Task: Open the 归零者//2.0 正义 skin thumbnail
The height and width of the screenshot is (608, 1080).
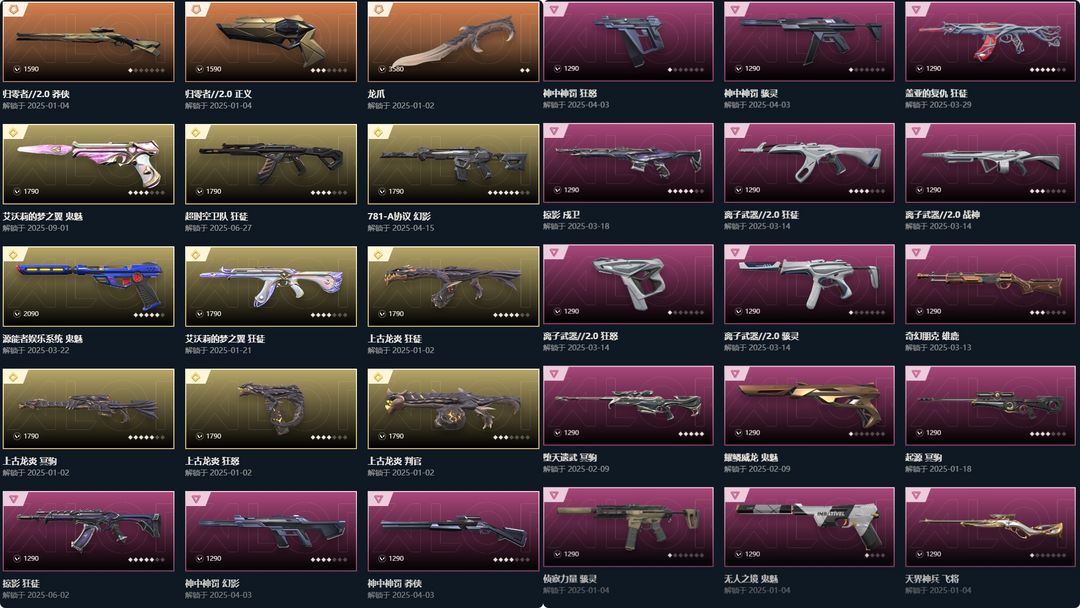Action: [x=271, y=41]
